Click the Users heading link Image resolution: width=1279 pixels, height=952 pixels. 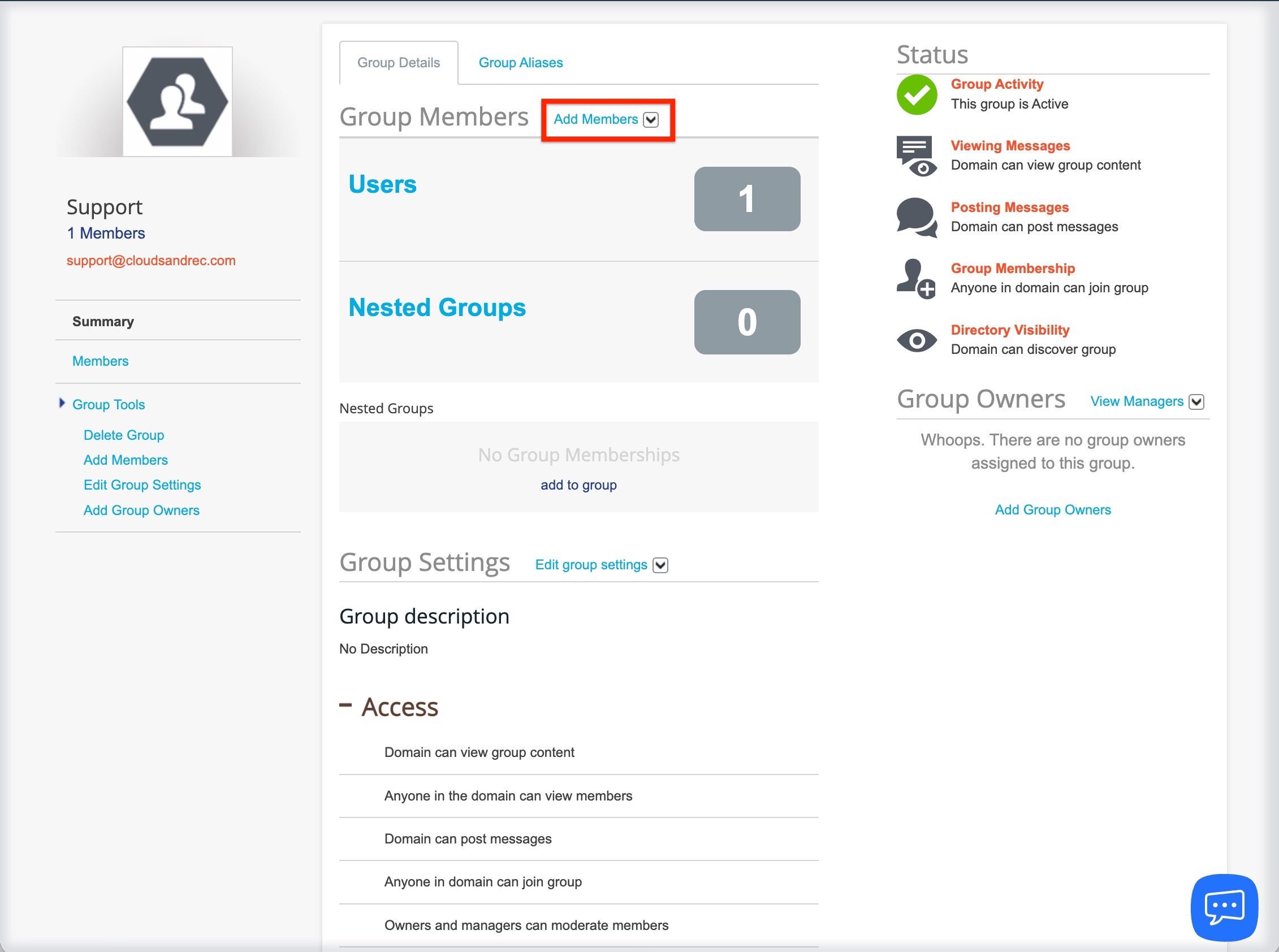(383, 184)
